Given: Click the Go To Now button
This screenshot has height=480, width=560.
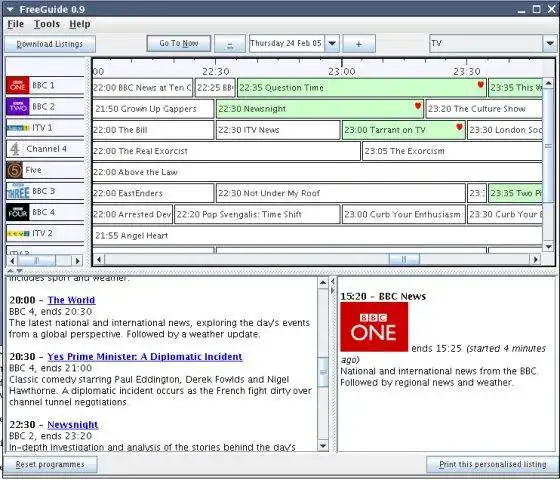Looking at the screenshot, I should (x=179, y=44).
